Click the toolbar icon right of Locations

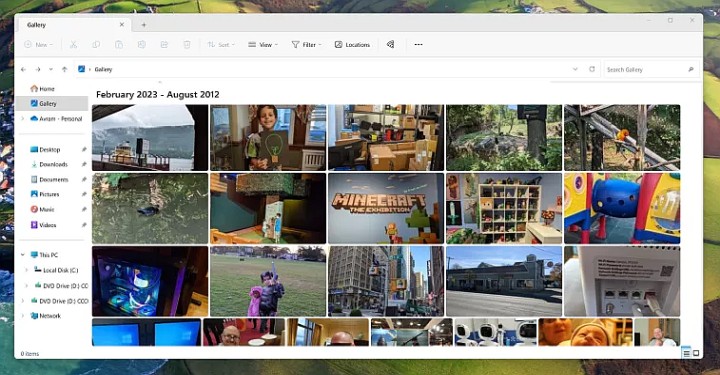pos(390,45)
